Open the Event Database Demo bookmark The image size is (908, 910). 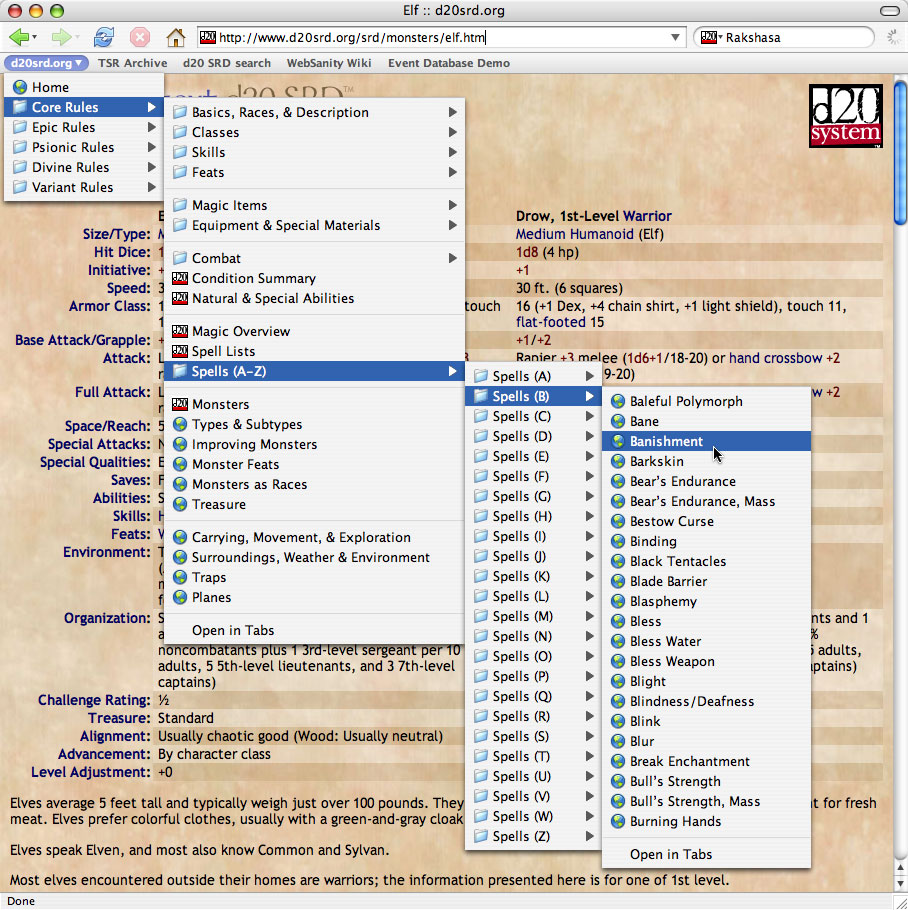click(x=449, y=63)
